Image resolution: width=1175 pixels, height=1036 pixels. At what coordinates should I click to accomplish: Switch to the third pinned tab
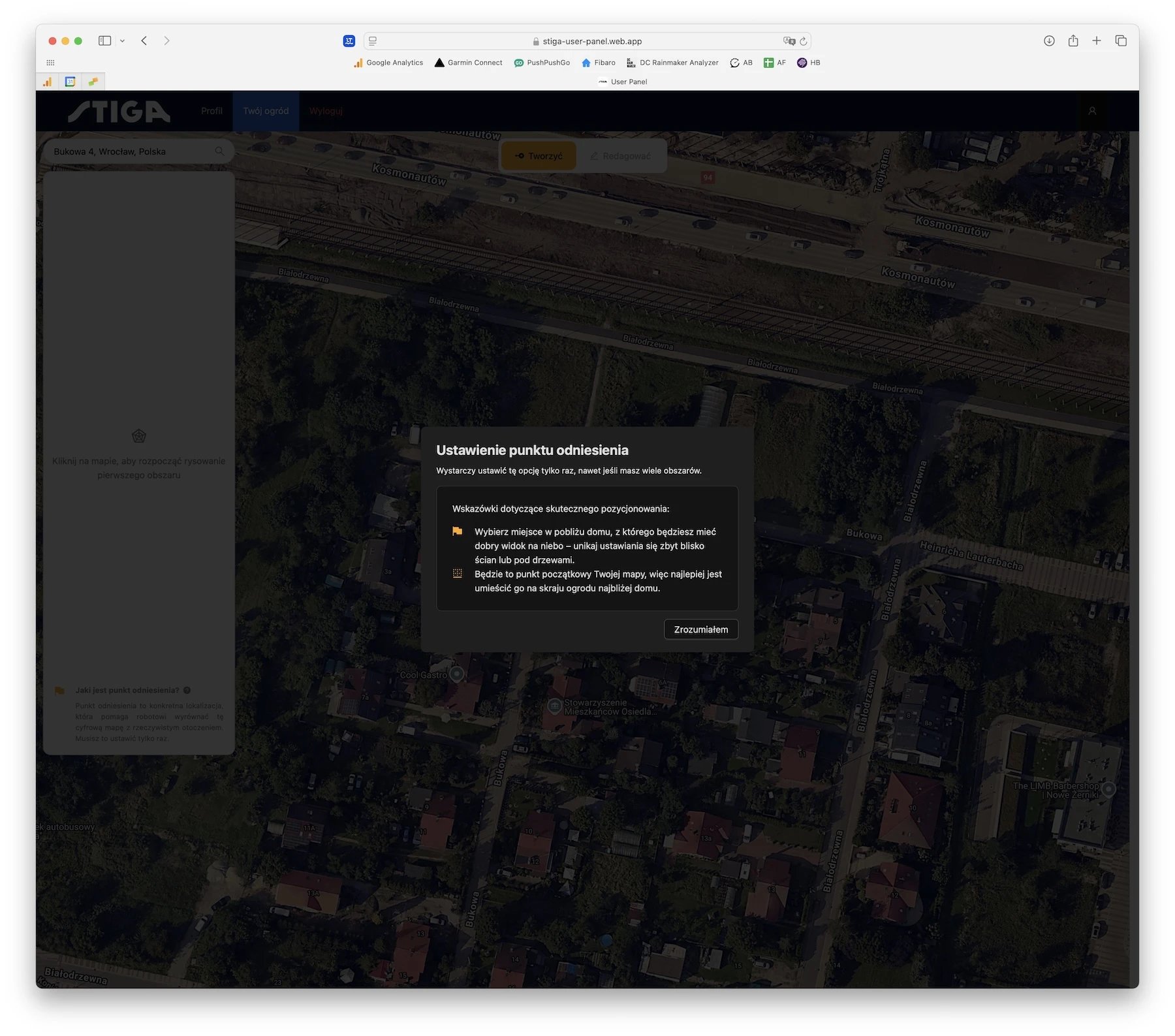pyautogui.click(x=93, y=82)
